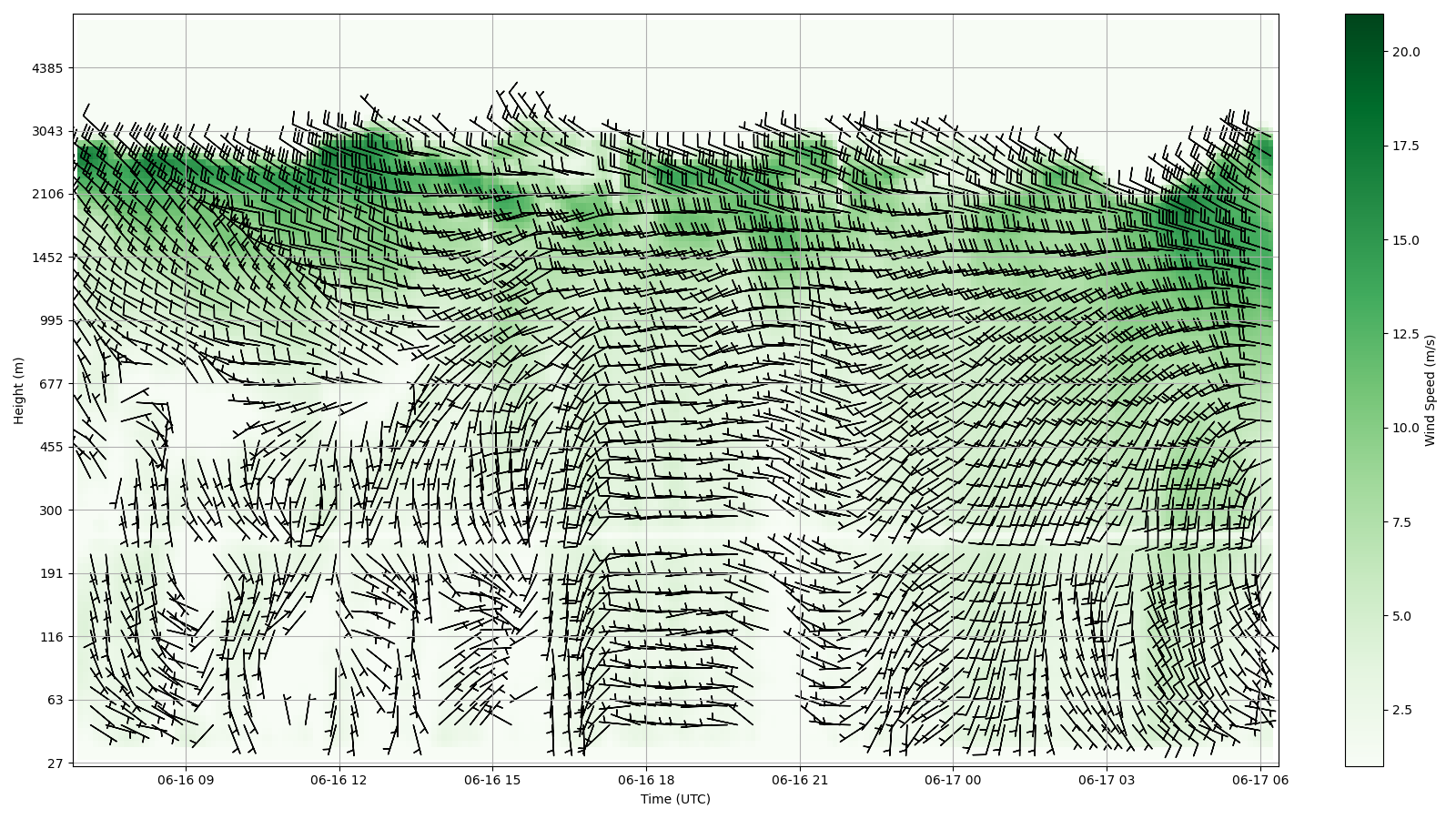The width and height of the screenshot is (1456, 819).
Task: Click the 06-17 00 time tick label
Action: pos(953,780)
